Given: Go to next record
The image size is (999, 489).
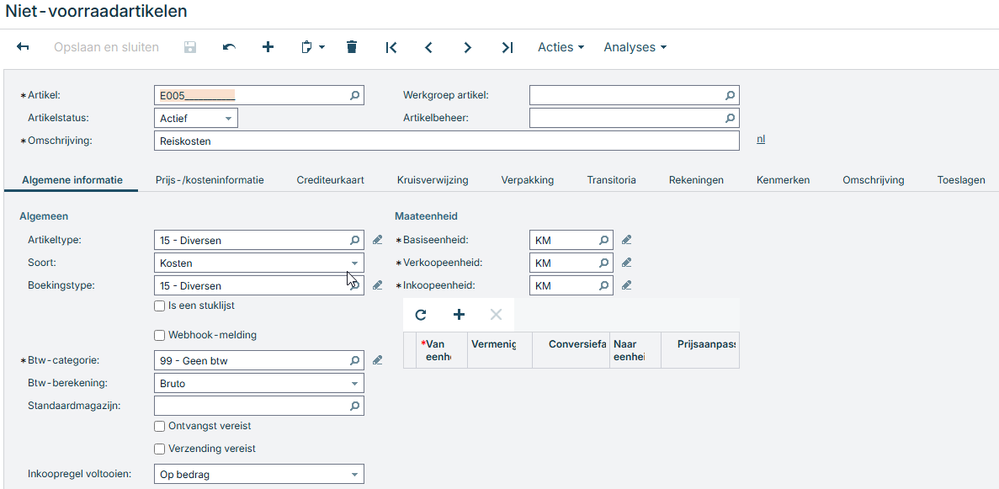Looking at the screenshot, I should pos(468,47).
